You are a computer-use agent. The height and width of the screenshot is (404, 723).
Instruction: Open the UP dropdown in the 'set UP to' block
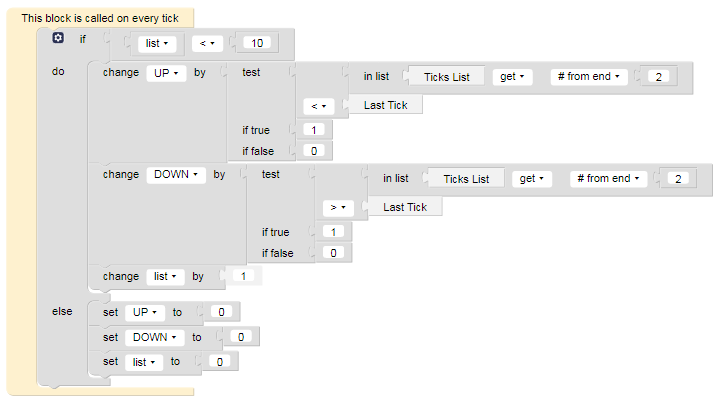coord(145,313)
